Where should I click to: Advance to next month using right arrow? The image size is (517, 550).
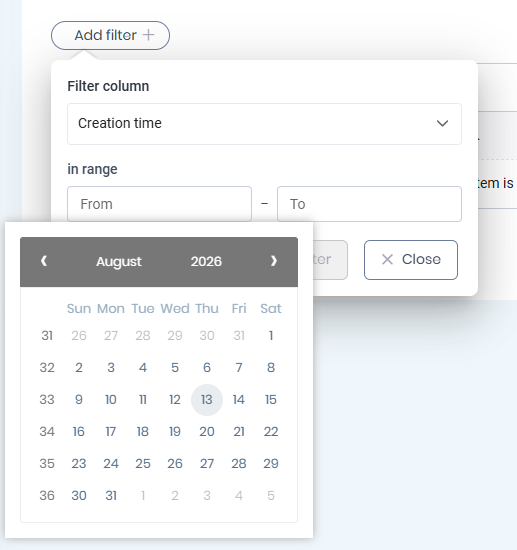click(274, 261)
